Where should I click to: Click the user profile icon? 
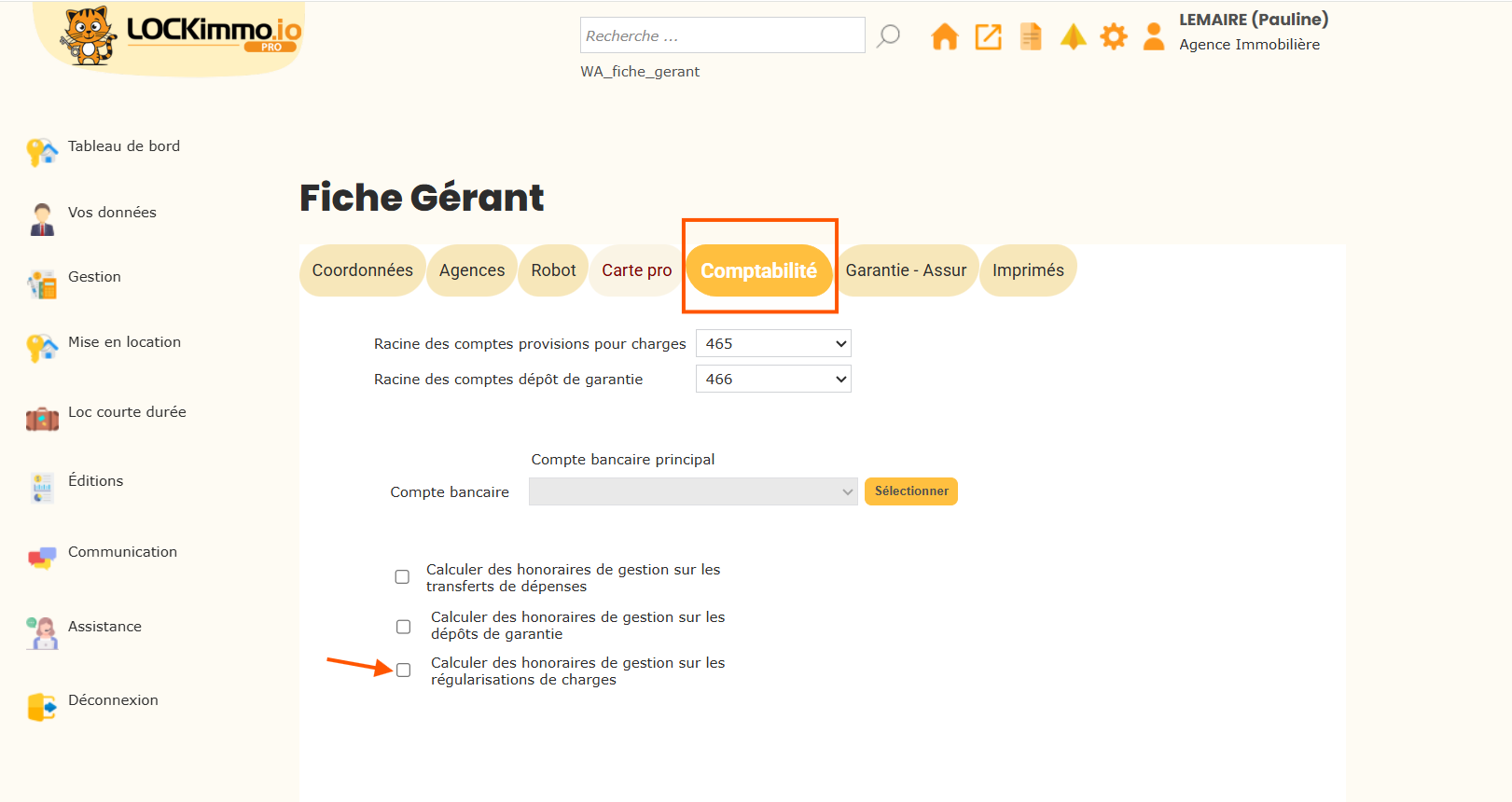pyautogui.click(x=1154, y=36)
